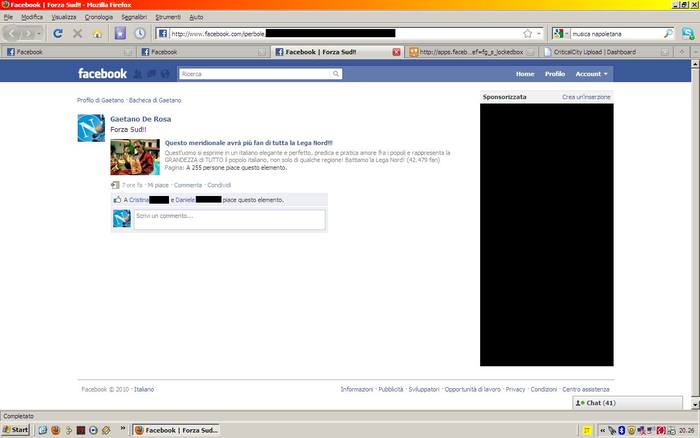The width and height of the screenshot is (700, 438).
Task: Open the history clock toolbar icon
Action: [140, 33]
